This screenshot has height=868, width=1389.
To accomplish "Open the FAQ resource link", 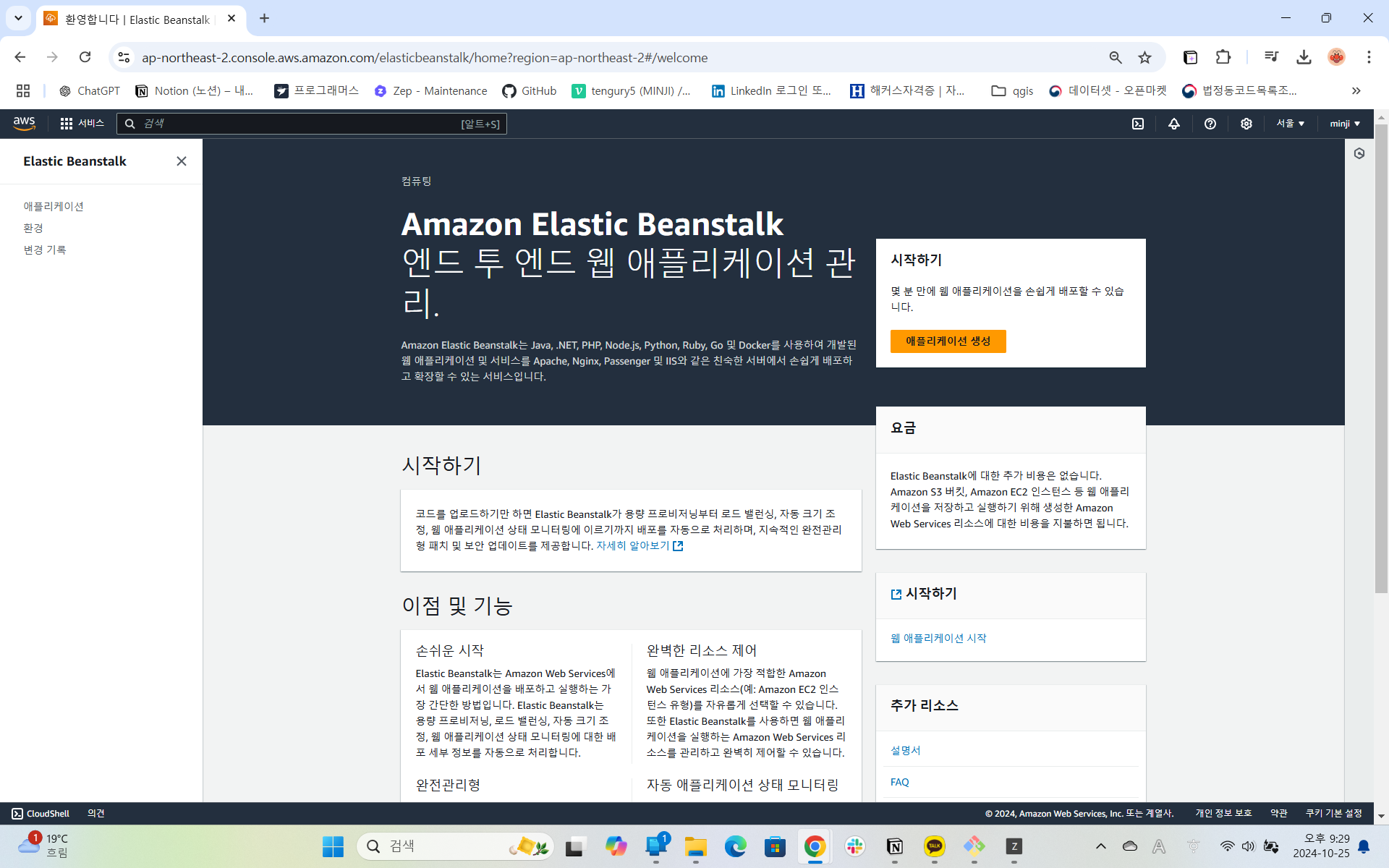I will point(900,782).
